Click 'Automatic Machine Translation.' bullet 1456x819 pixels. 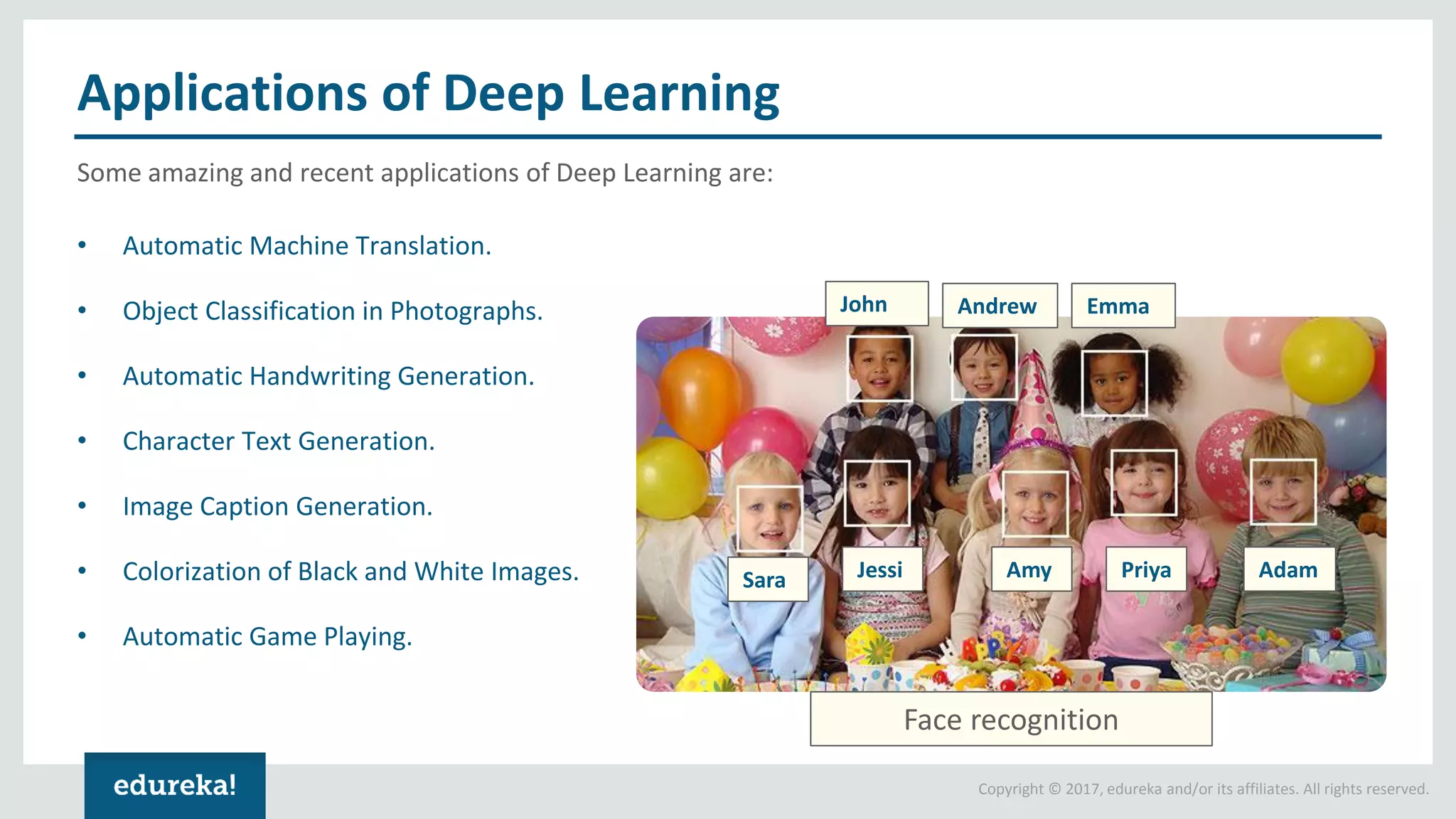coord(306,246)
